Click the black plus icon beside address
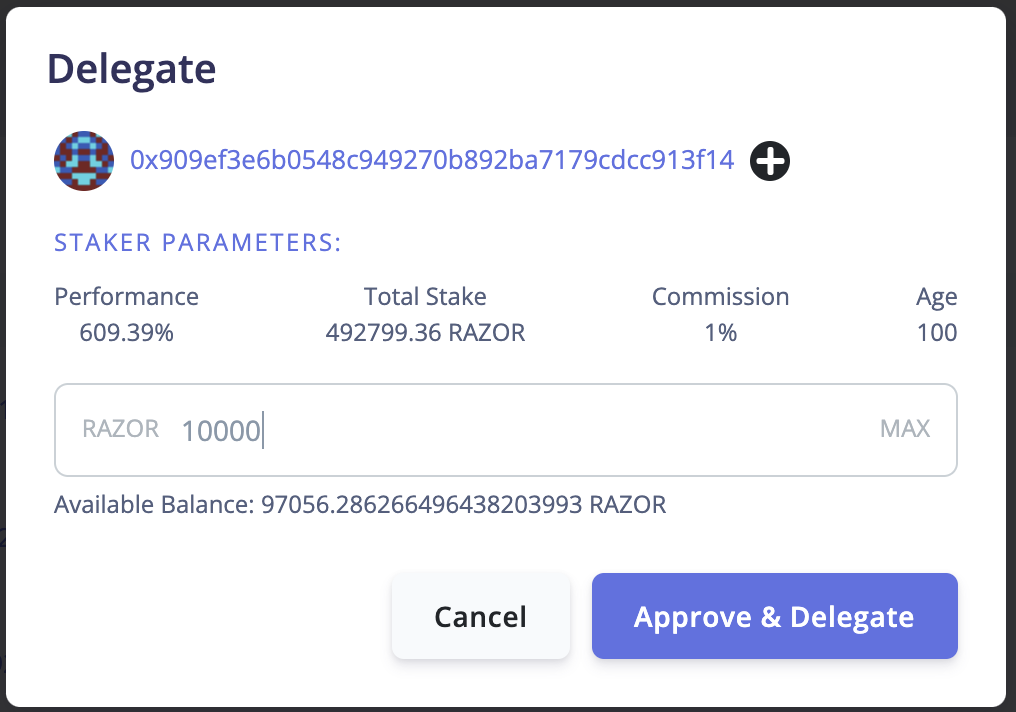The image size is (1016, 712). click(770, 161)
